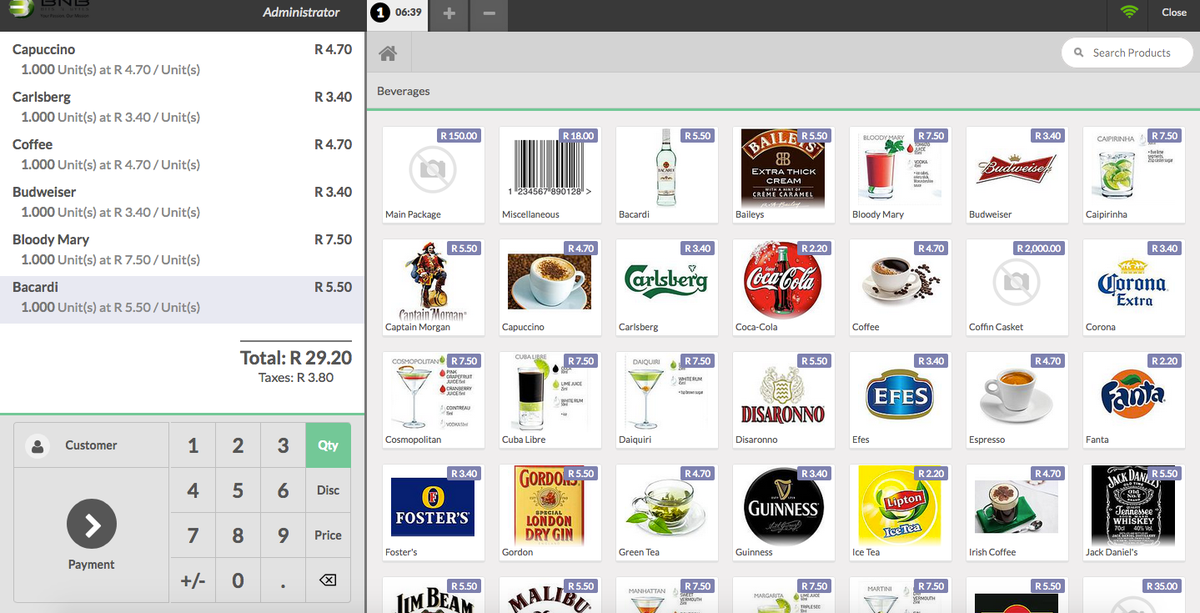Click the Close button in the top bar
This screenshot has width=1200, height=613.
(x=1174, y=13)
